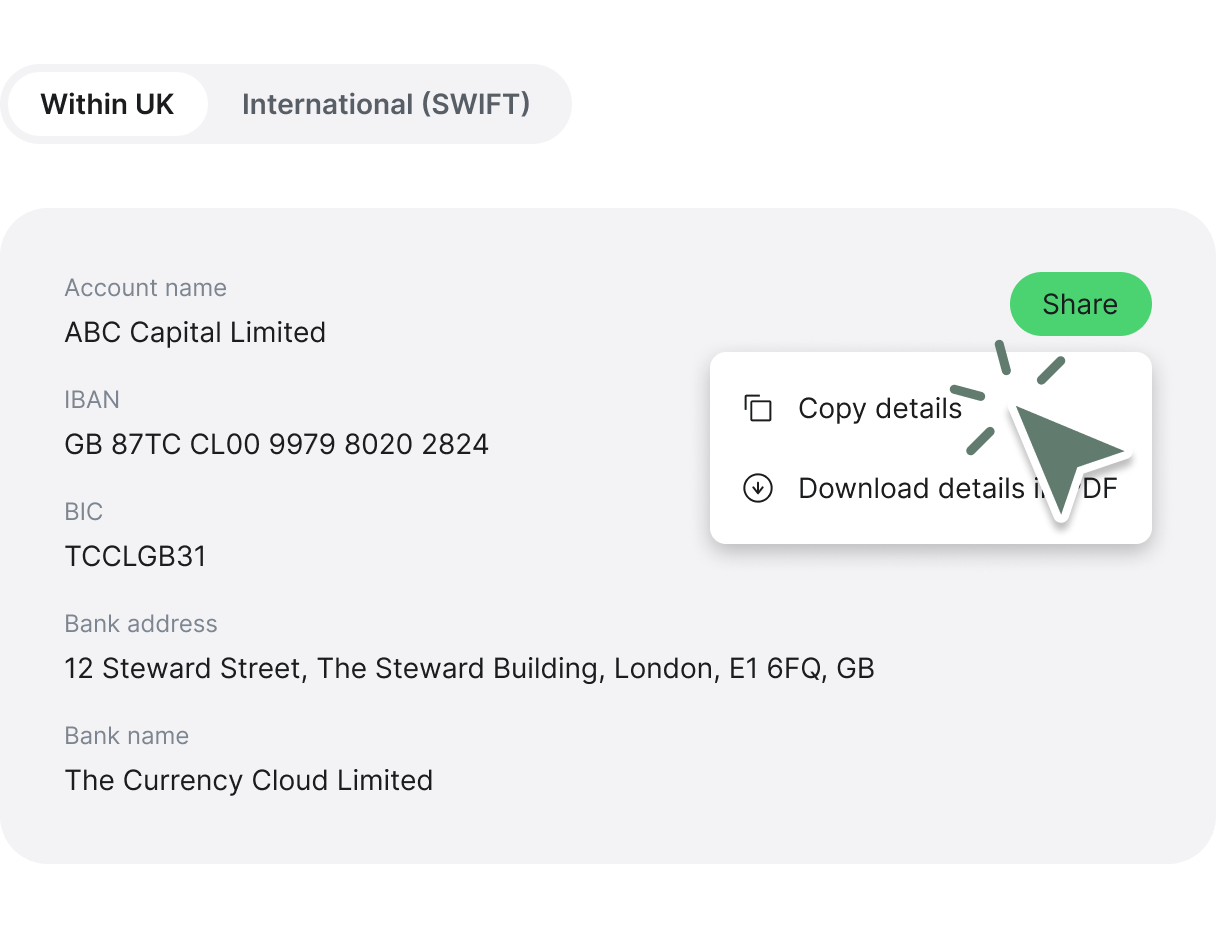Open the green Share button
1216x928 pixels.
(x=1080, y=304)
